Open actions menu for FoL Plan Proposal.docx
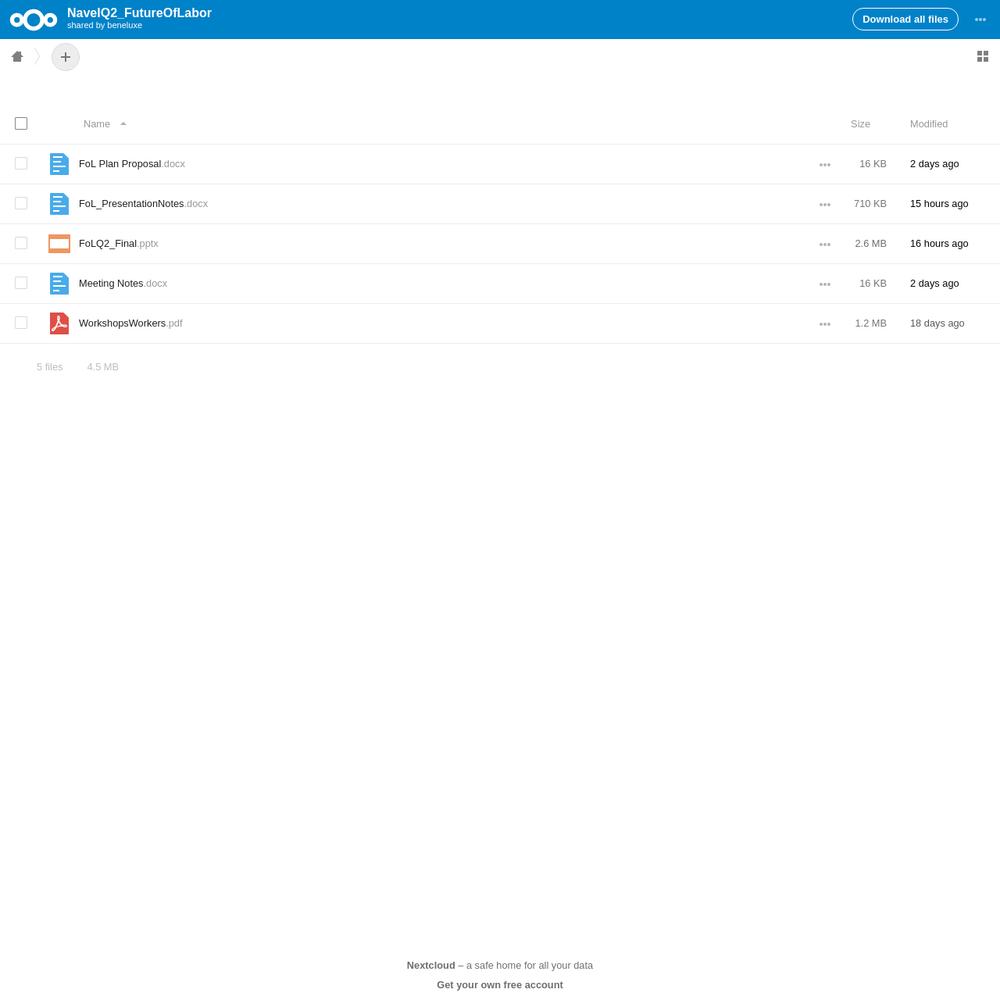This screenshot has width=1000, height=1000. (x=825, y=165)
